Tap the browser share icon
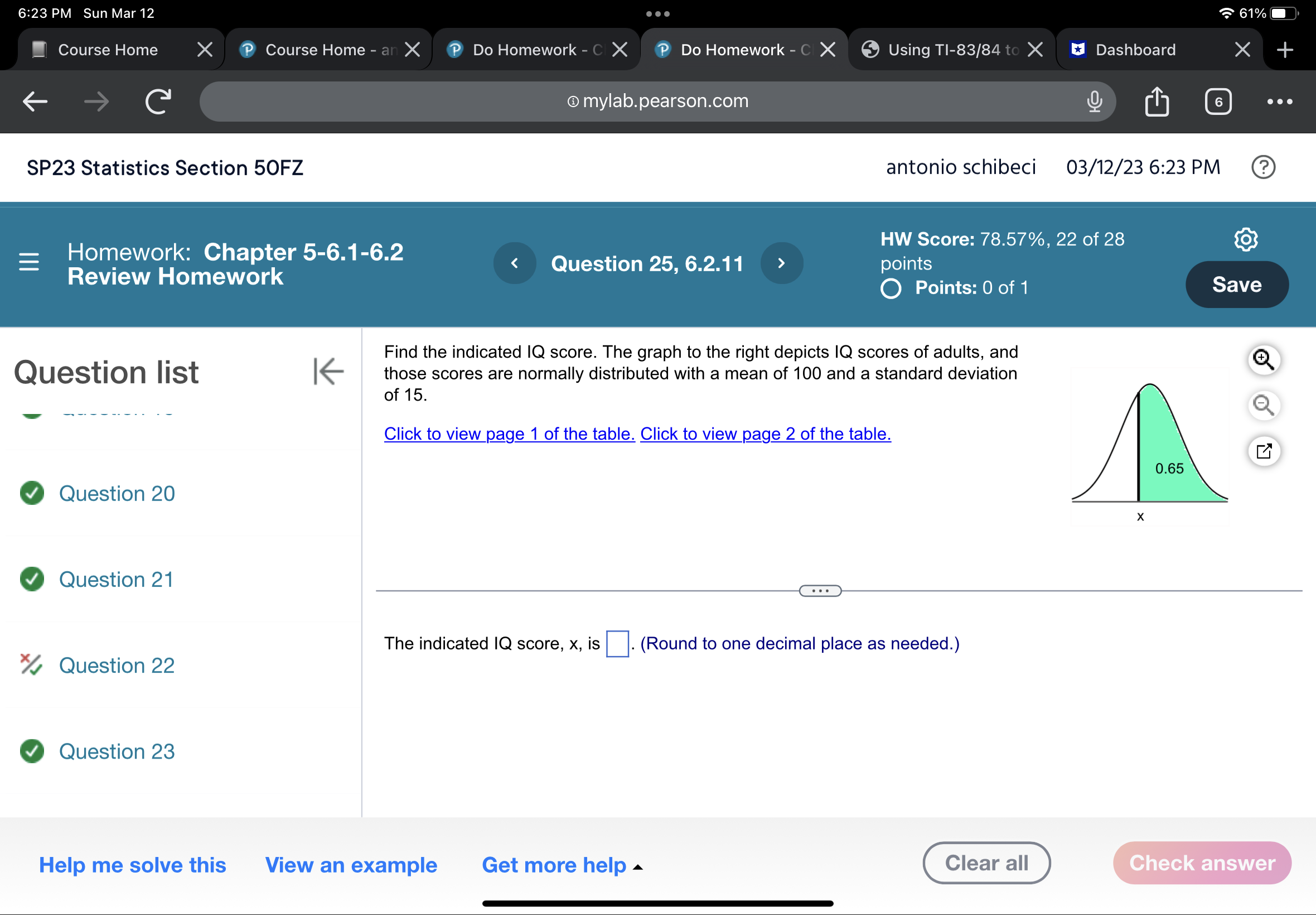 1156,102
